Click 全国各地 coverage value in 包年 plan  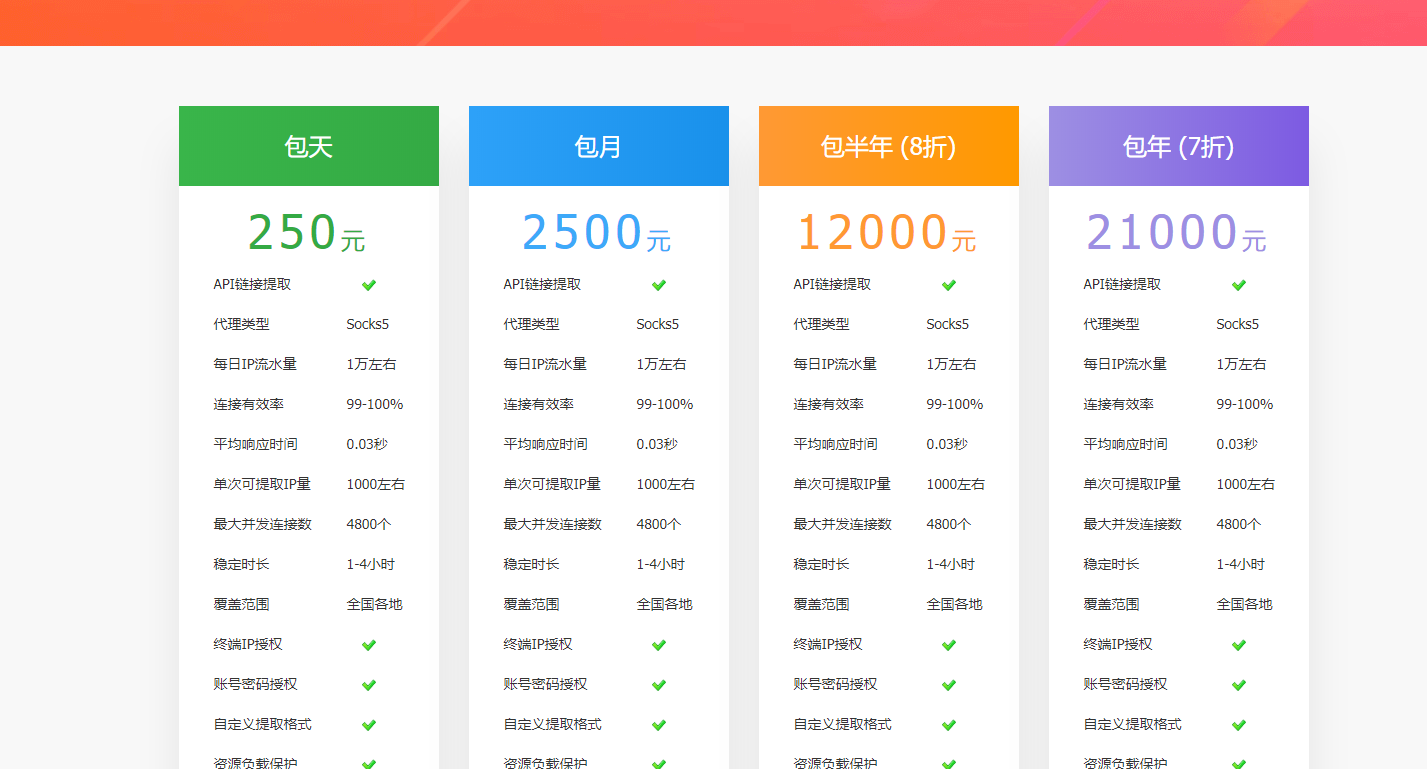1244,604
